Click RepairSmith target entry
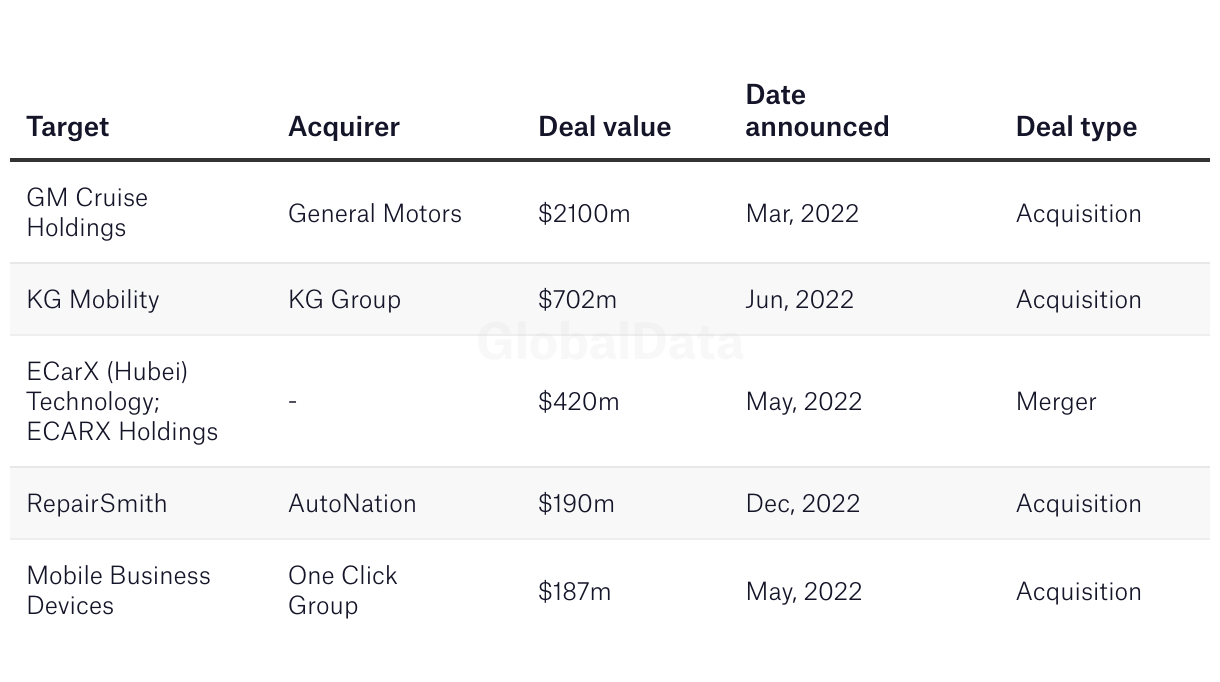Screen dimensions: 1220x682 pos(97,504)
